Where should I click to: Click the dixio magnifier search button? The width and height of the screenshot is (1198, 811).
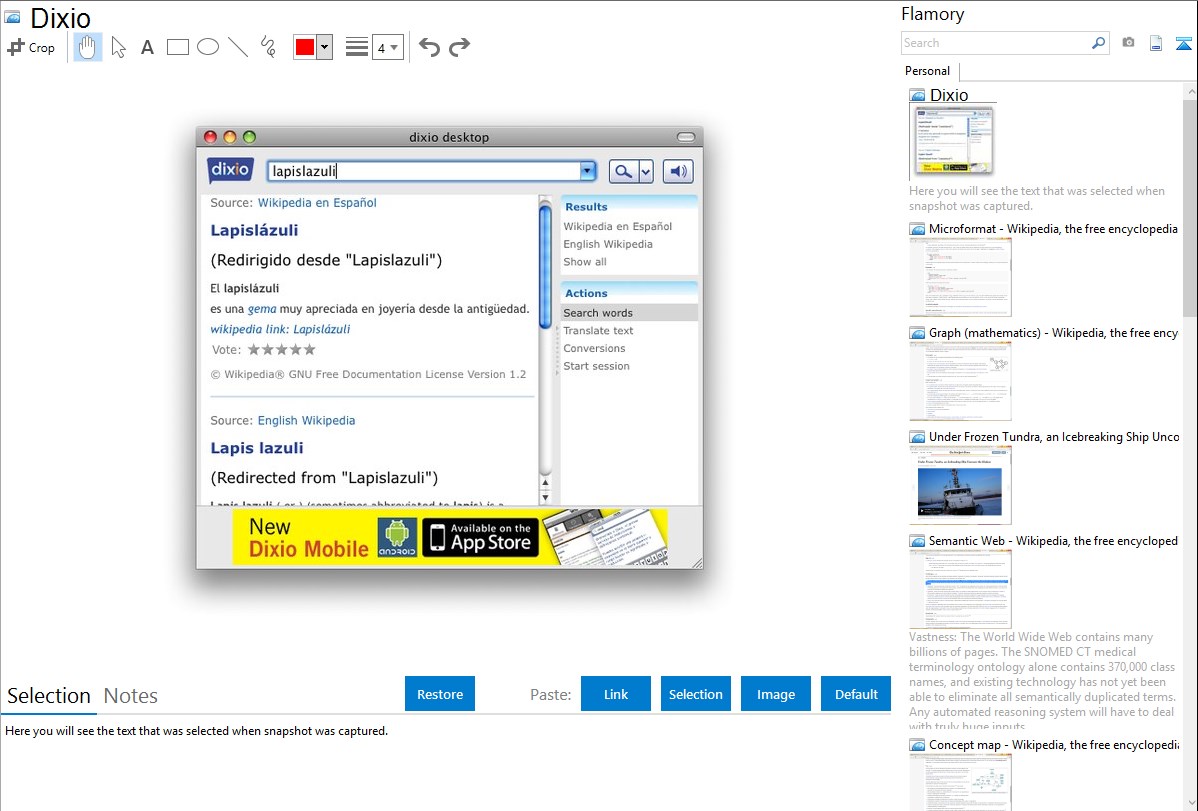tap(623, 171)
